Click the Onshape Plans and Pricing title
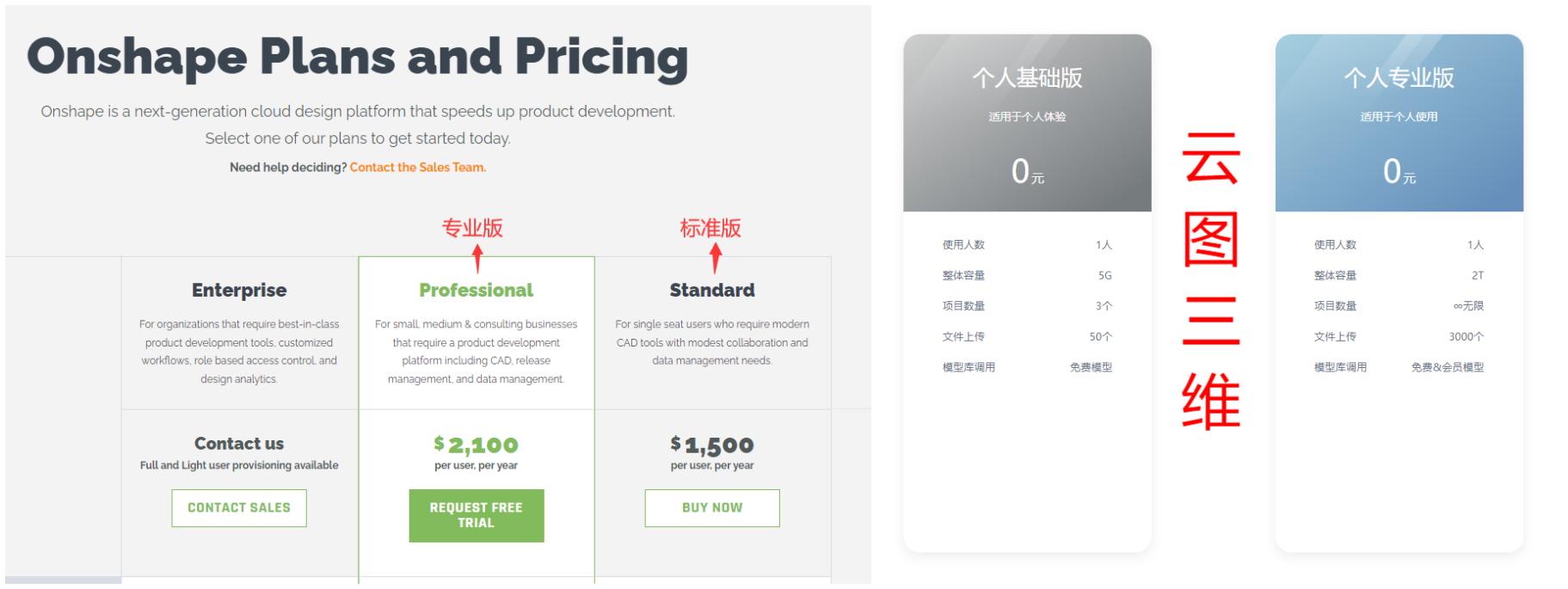 pyautogui.click(x=358, y=57)
